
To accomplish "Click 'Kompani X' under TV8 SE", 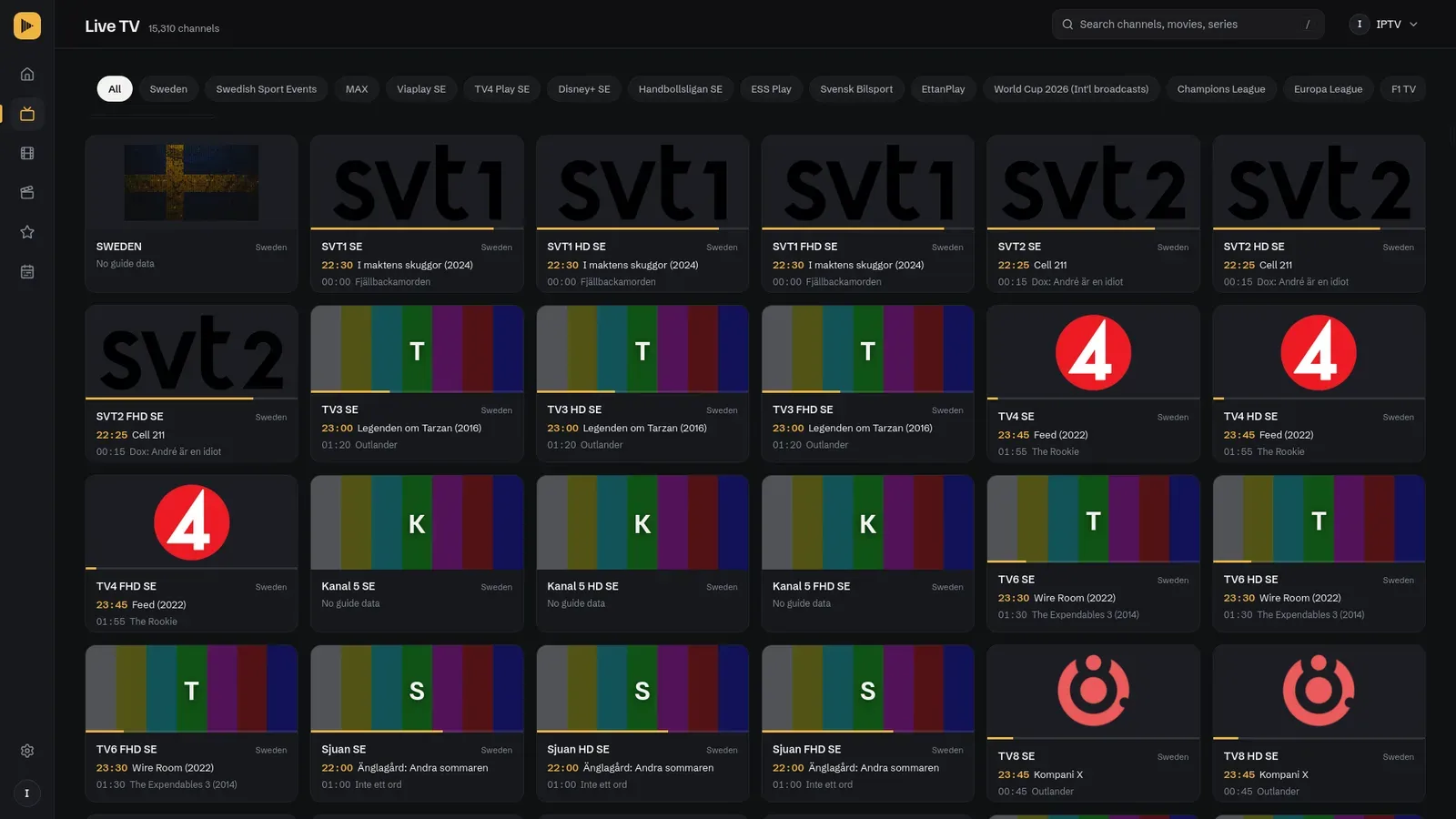I will (x=1058, y=775).
